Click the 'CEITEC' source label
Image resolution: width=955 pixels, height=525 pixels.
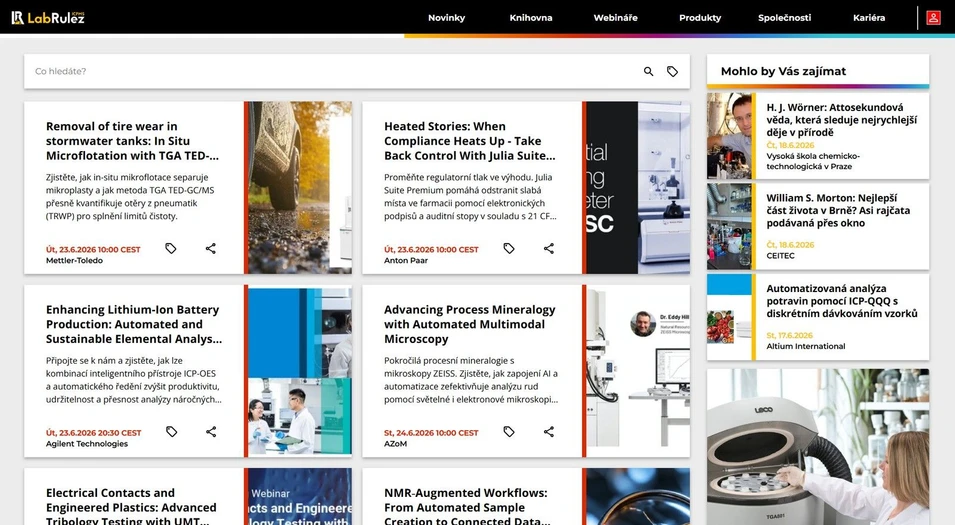[x=780, y=256]
